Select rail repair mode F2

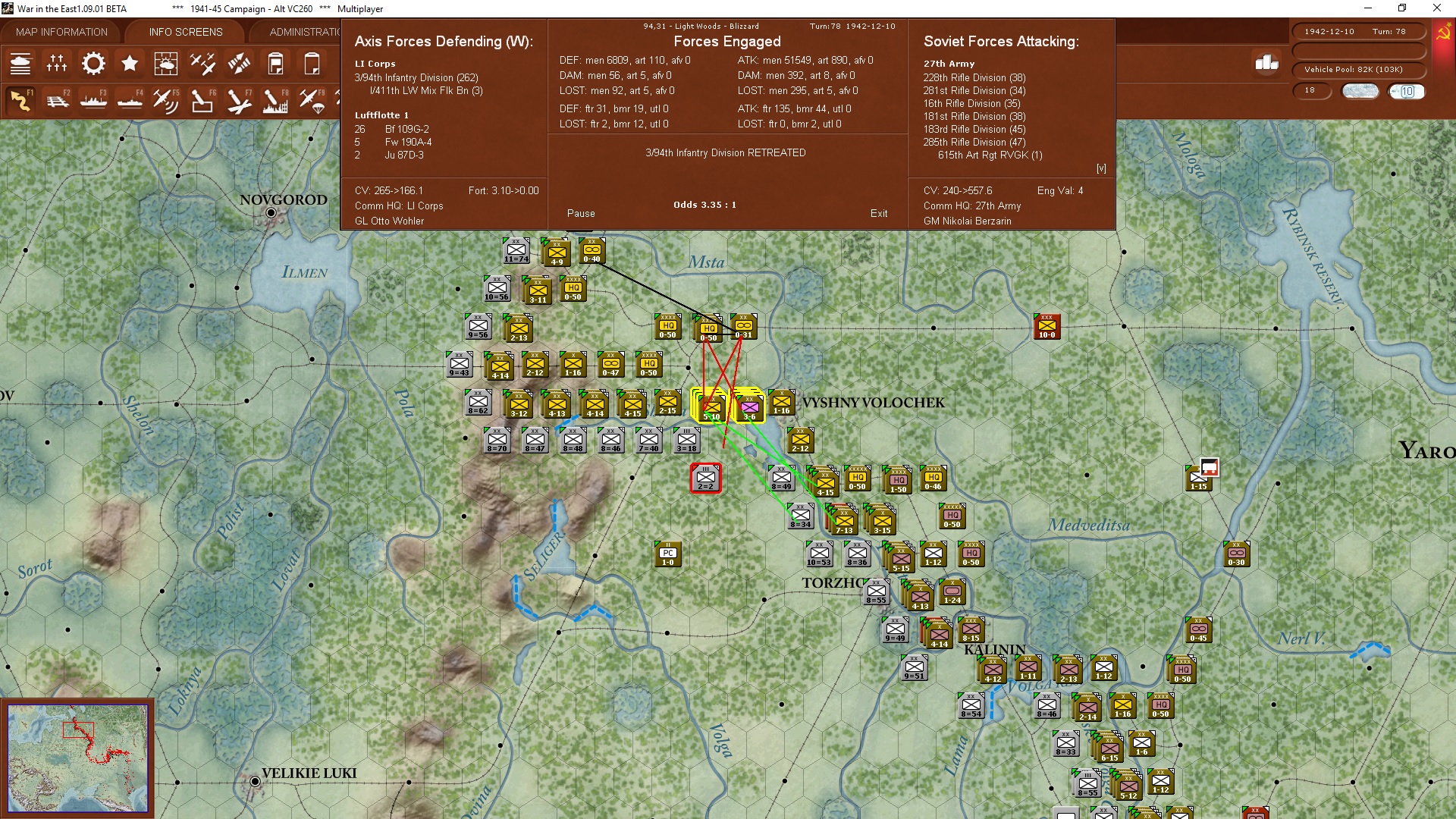click(x=58, y=100)
